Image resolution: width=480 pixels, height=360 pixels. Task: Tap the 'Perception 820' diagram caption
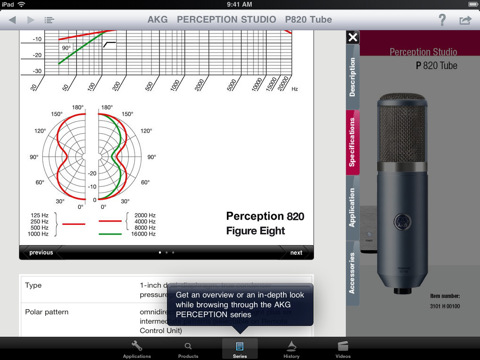tap(265, 216)
